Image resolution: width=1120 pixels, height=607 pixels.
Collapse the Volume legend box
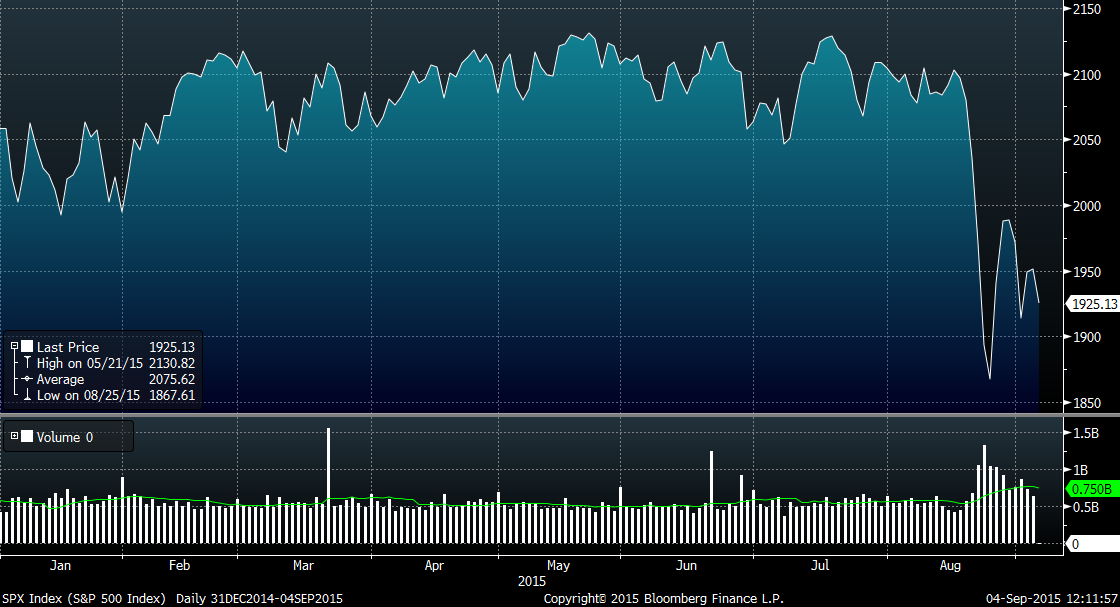(x=14, y=436)
